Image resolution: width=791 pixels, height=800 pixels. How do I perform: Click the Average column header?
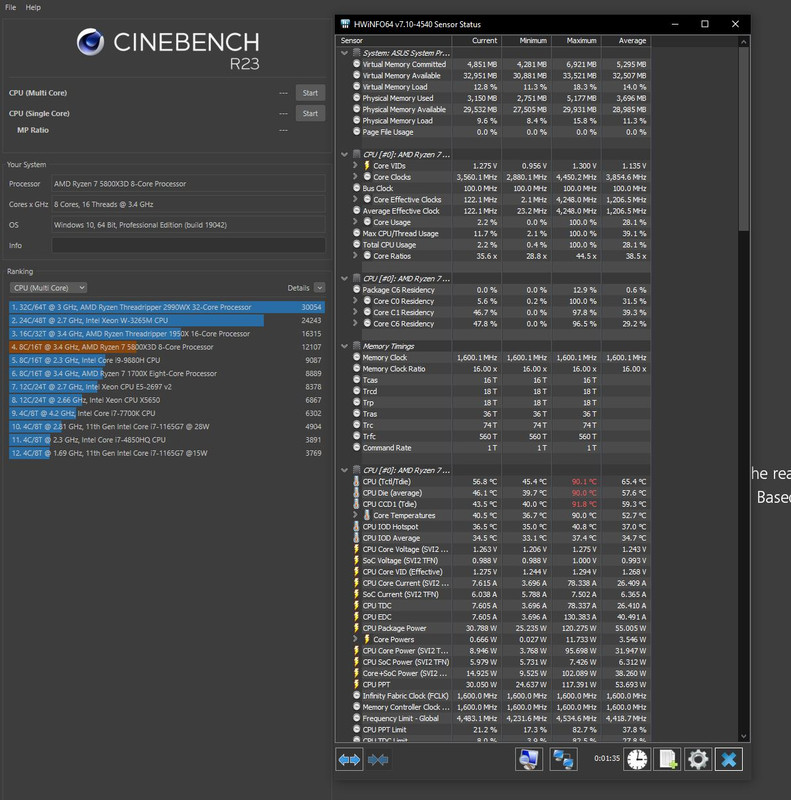(626, 41)
